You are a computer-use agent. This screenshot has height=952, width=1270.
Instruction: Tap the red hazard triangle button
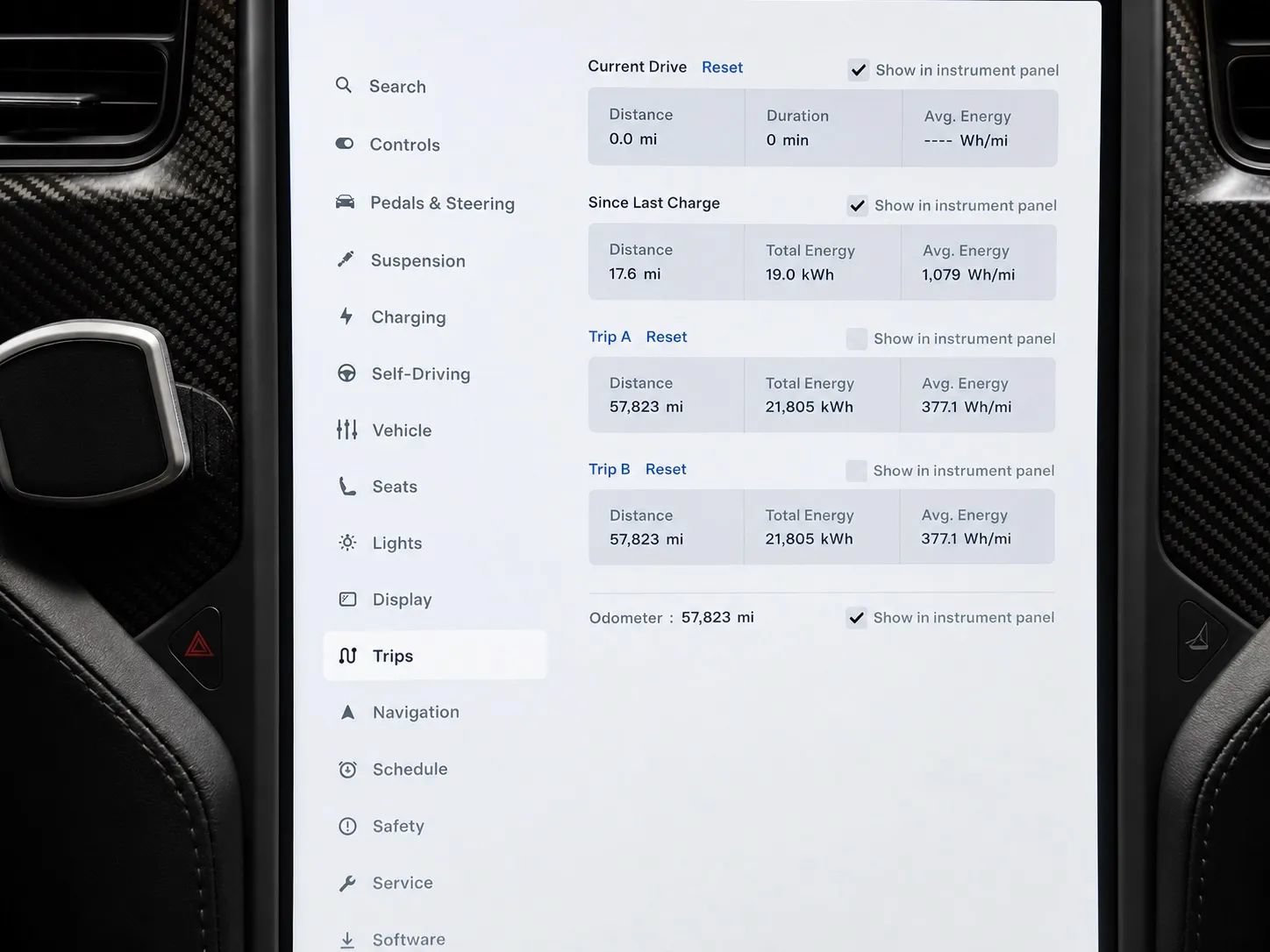click(x=199, y=646)
